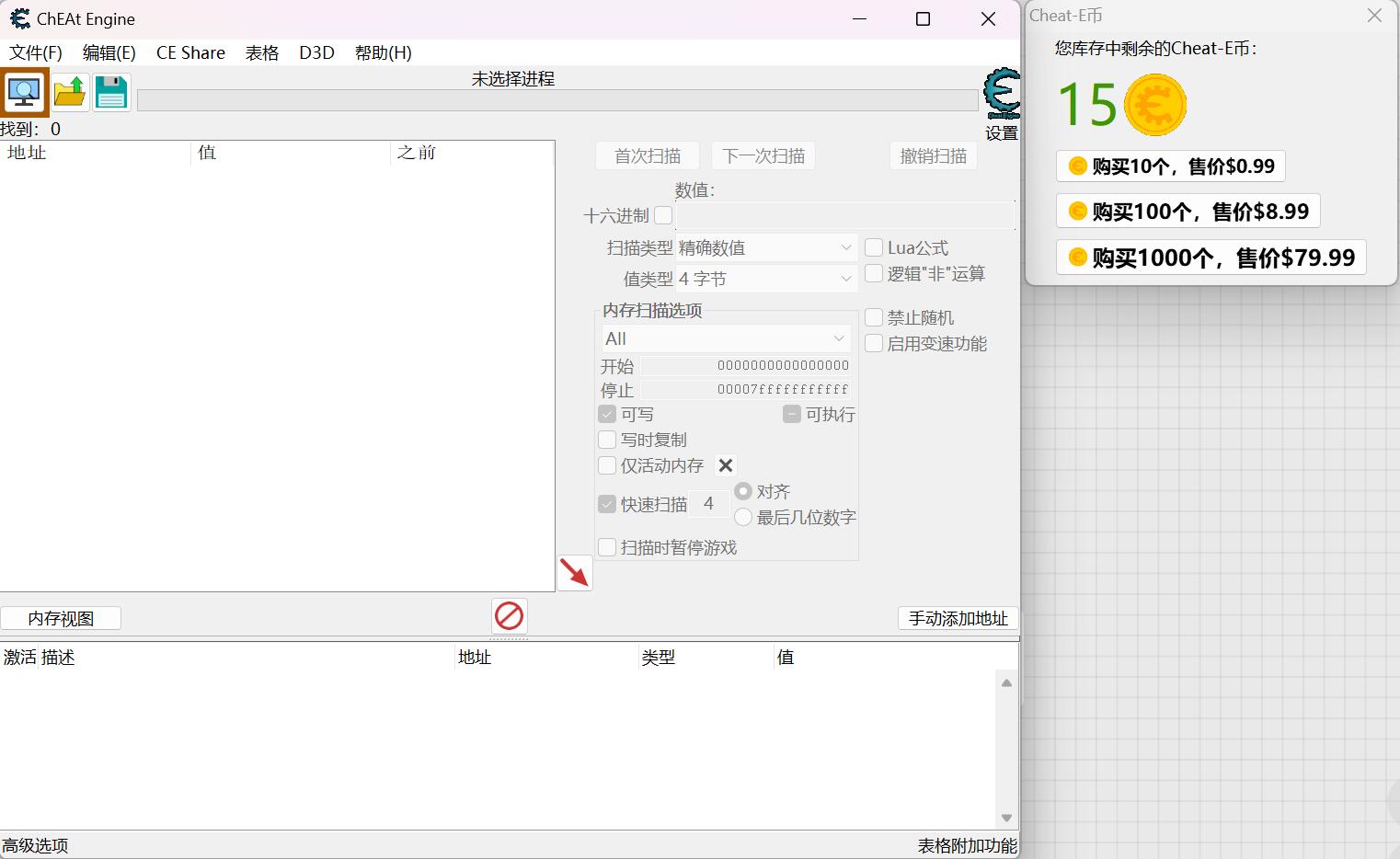Check 扫描时暂停游戏 option
Viewport: 1400px width, 859px height.
tap(607, 546)
